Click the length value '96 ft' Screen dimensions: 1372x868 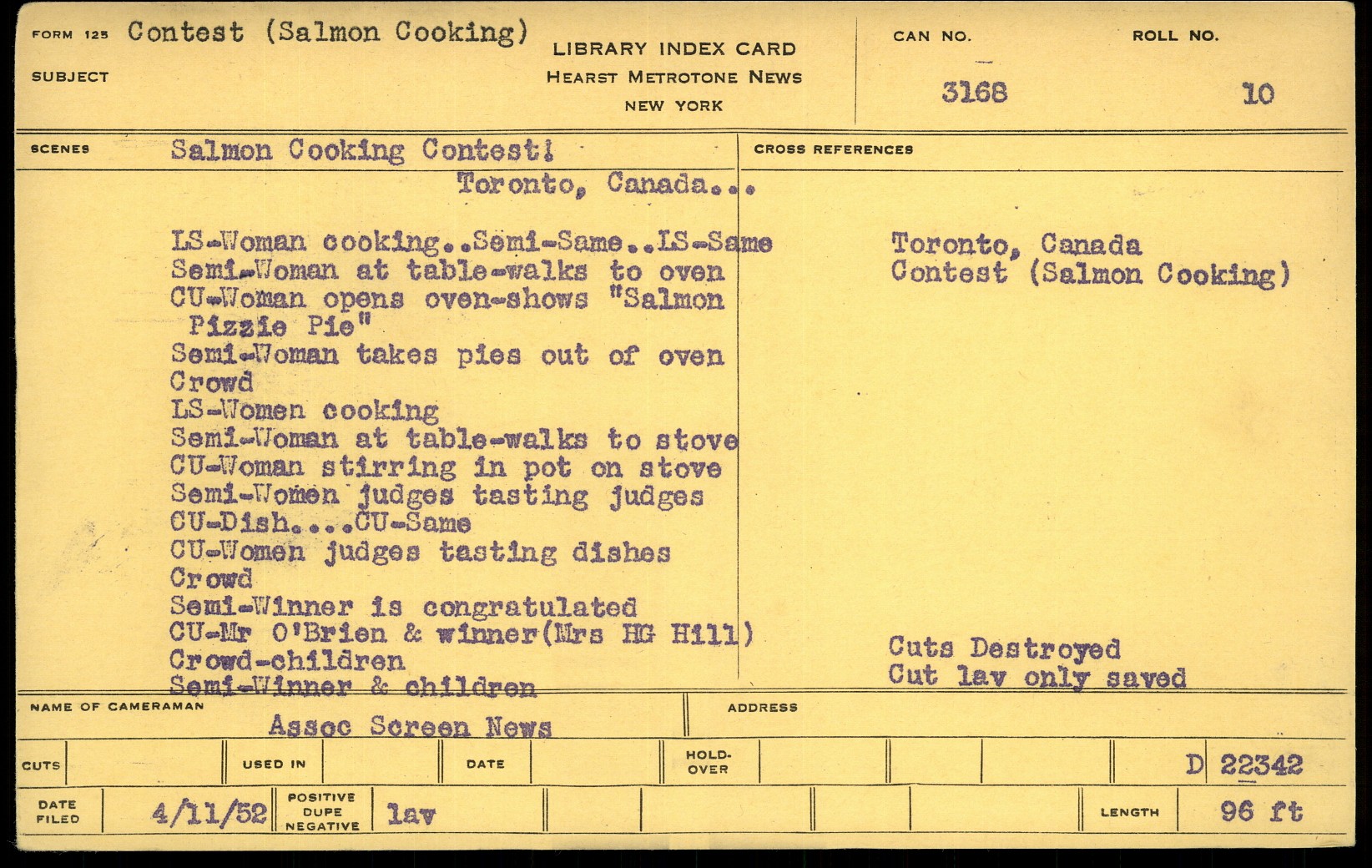pos(1260,810)
